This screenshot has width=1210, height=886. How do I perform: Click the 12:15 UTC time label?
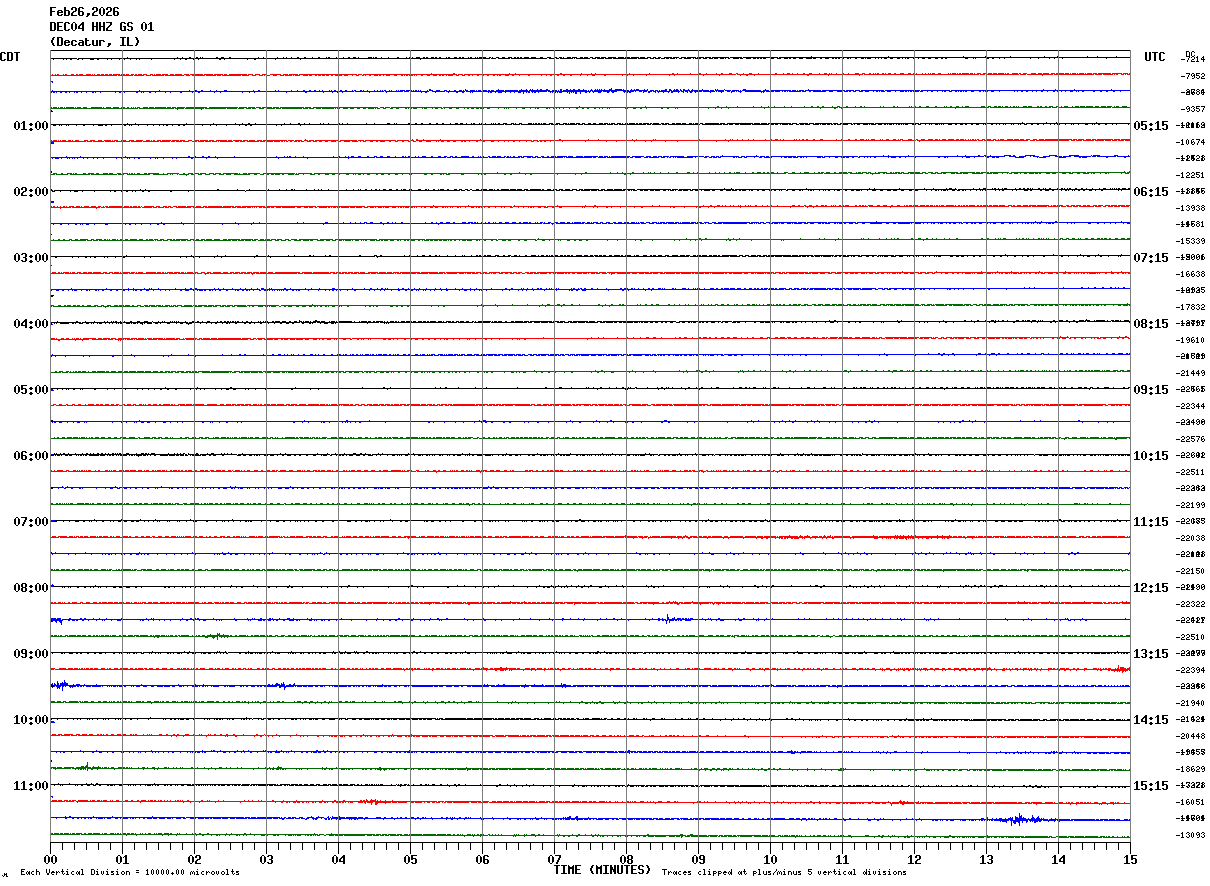pos(1150,587)
